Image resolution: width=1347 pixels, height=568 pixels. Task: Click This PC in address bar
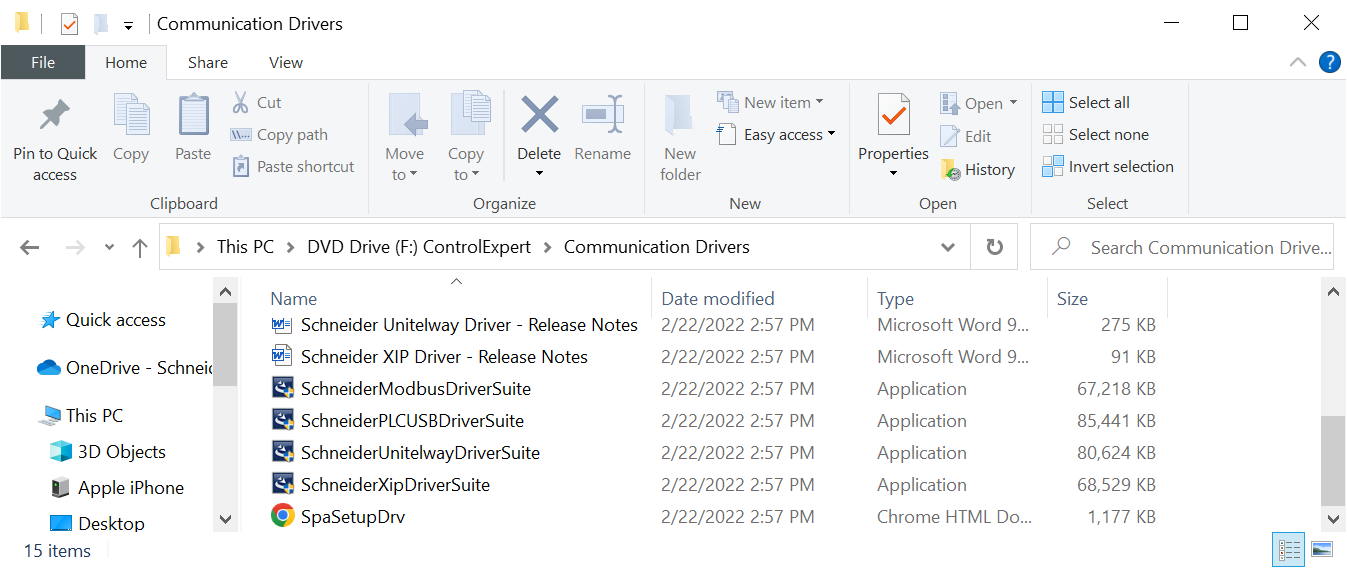coord(245,247)
